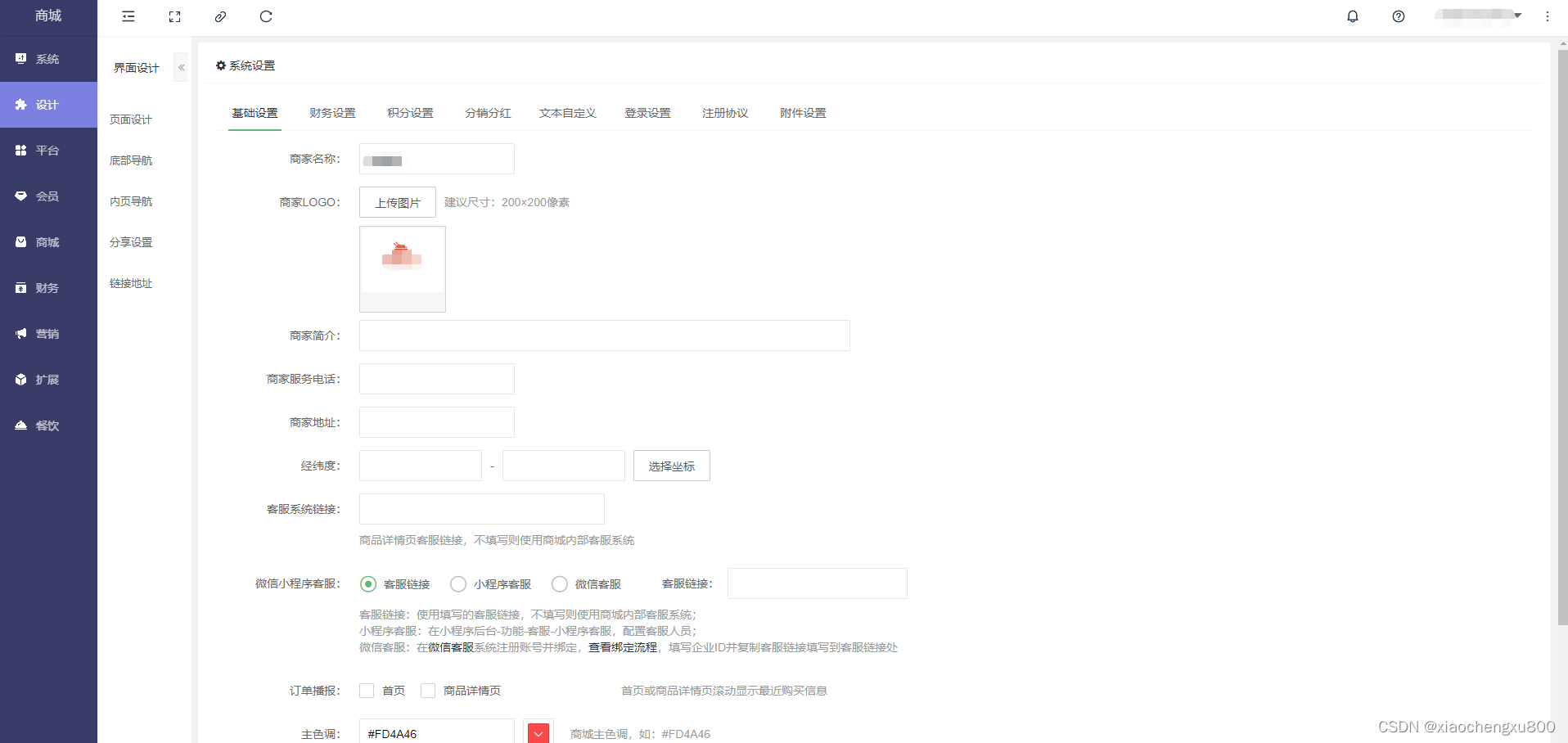Switch to the 文本自定义 tab
This screenshot has height=743, width=1568.
coord(568,113)
